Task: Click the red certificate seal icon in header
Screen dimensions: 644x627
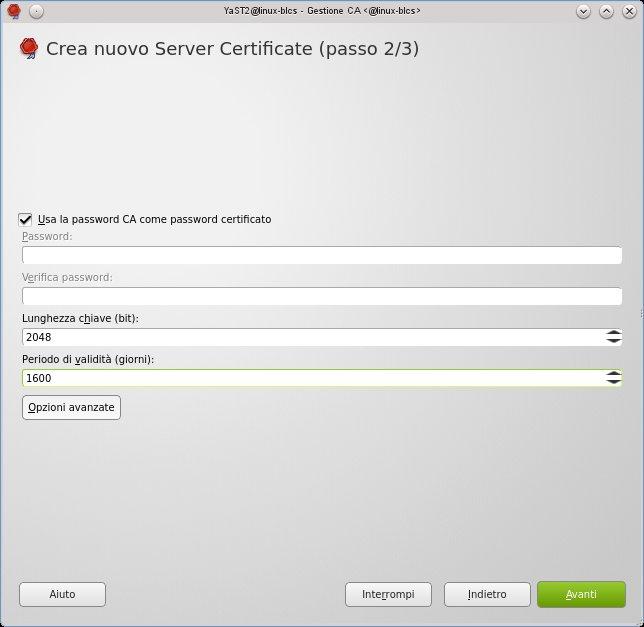Action: (29, 48)
